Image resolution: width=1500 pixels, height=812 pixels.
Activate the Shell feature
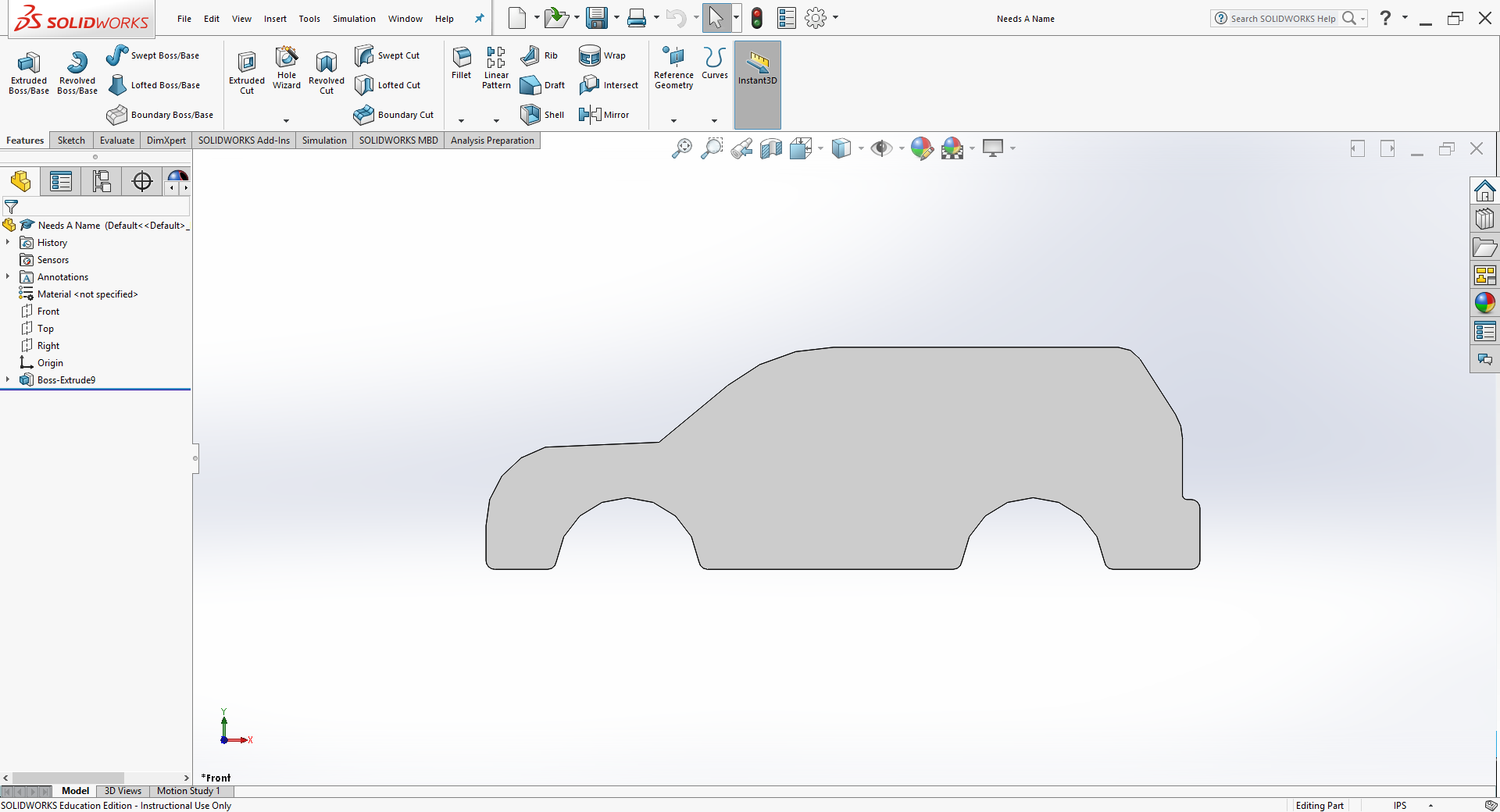pos(542,115)
